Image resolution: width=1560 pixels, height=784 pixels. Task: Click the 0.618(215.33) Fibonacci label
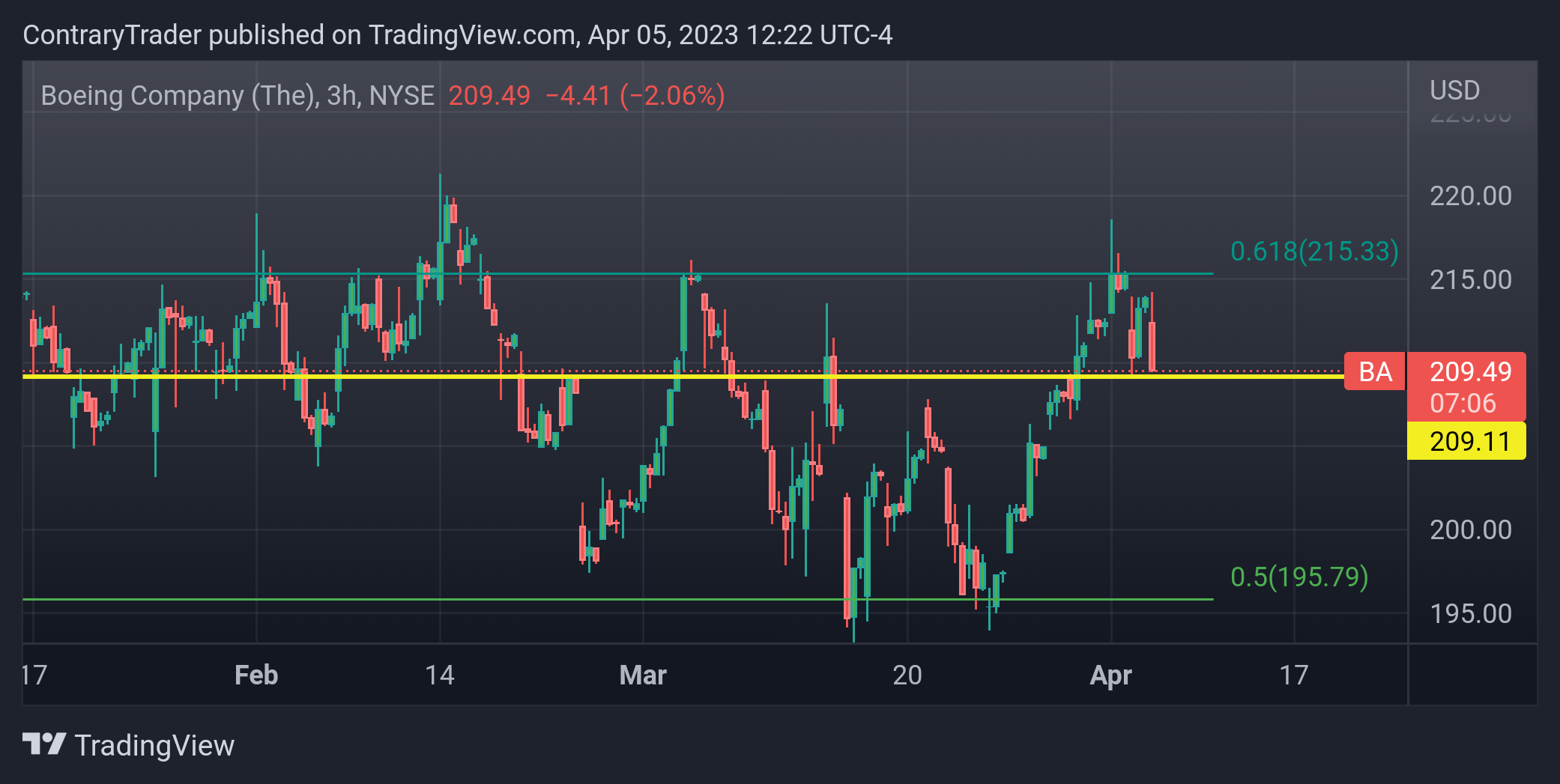click(x=1314, y=252)
